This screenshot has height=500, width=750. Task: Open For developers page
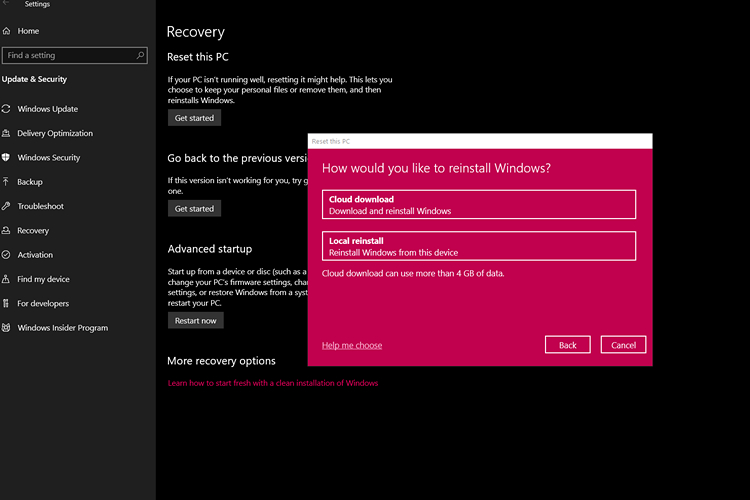coord(43,303)
